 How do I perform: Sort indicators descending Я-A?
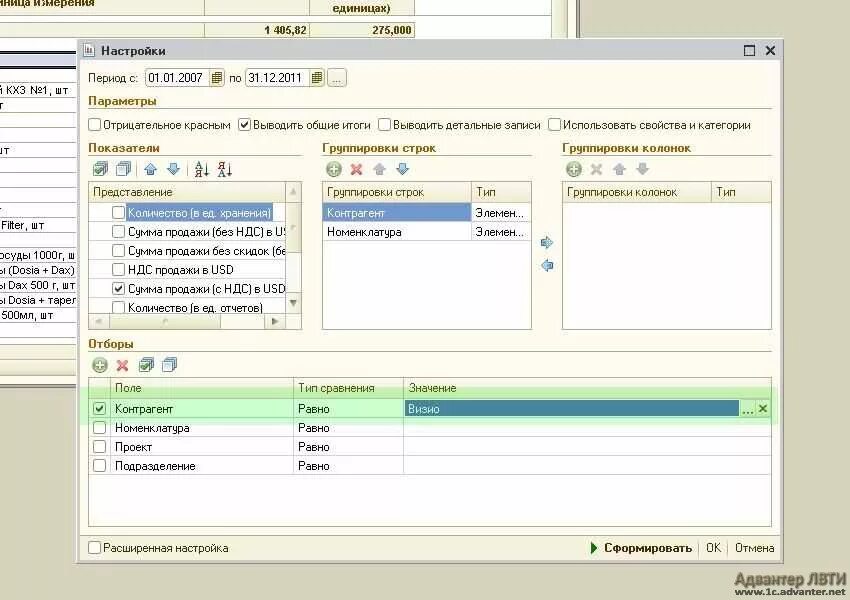tap(224, 169)
